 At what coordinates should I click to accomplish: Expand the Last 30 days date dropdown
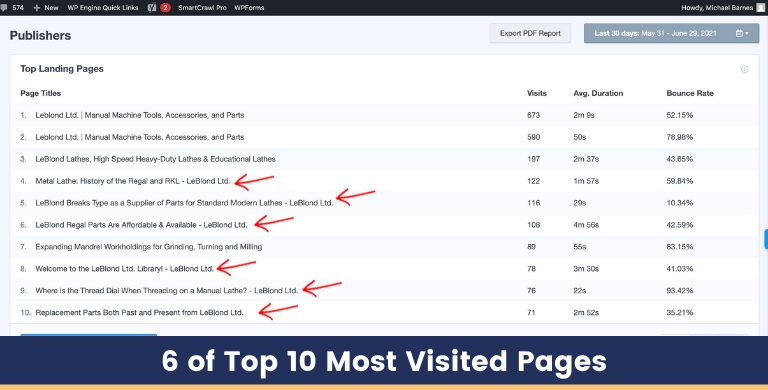671,33
